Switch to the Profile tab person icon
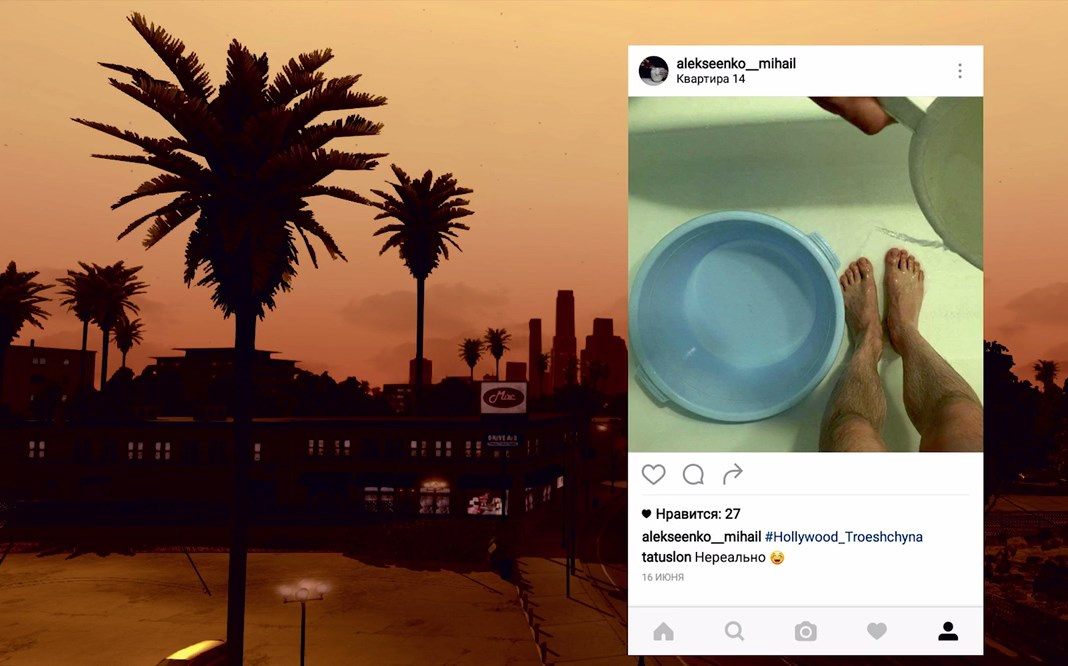Viewport: 1068px width, 666px height. [x=947, y=631]
